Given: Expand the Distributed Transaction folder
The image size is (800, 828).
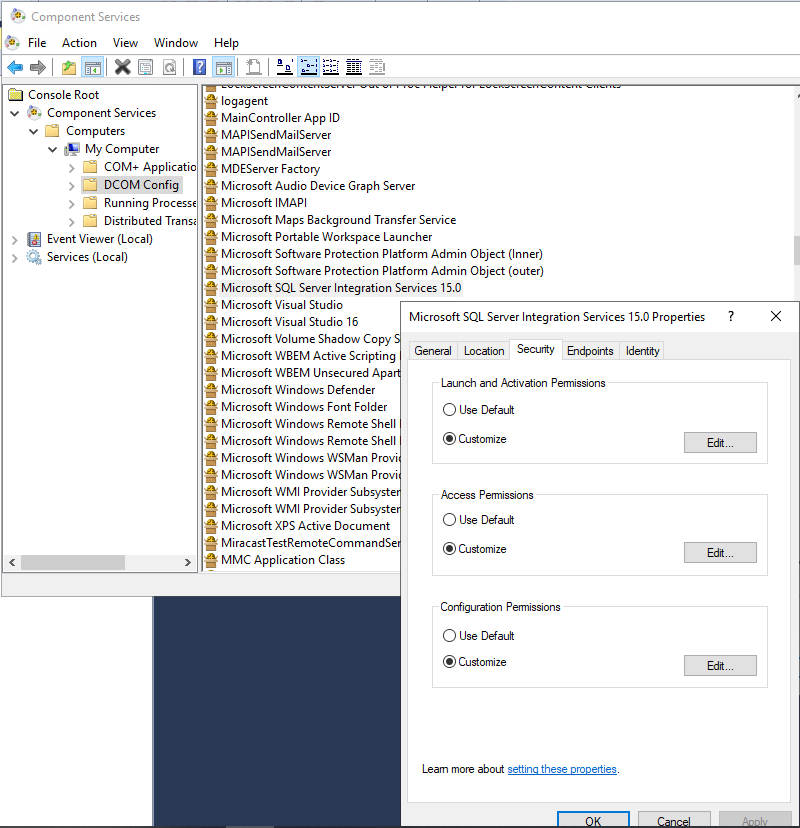Looking at the screenshot, I should pyautogui.click(x=72, y=222).
